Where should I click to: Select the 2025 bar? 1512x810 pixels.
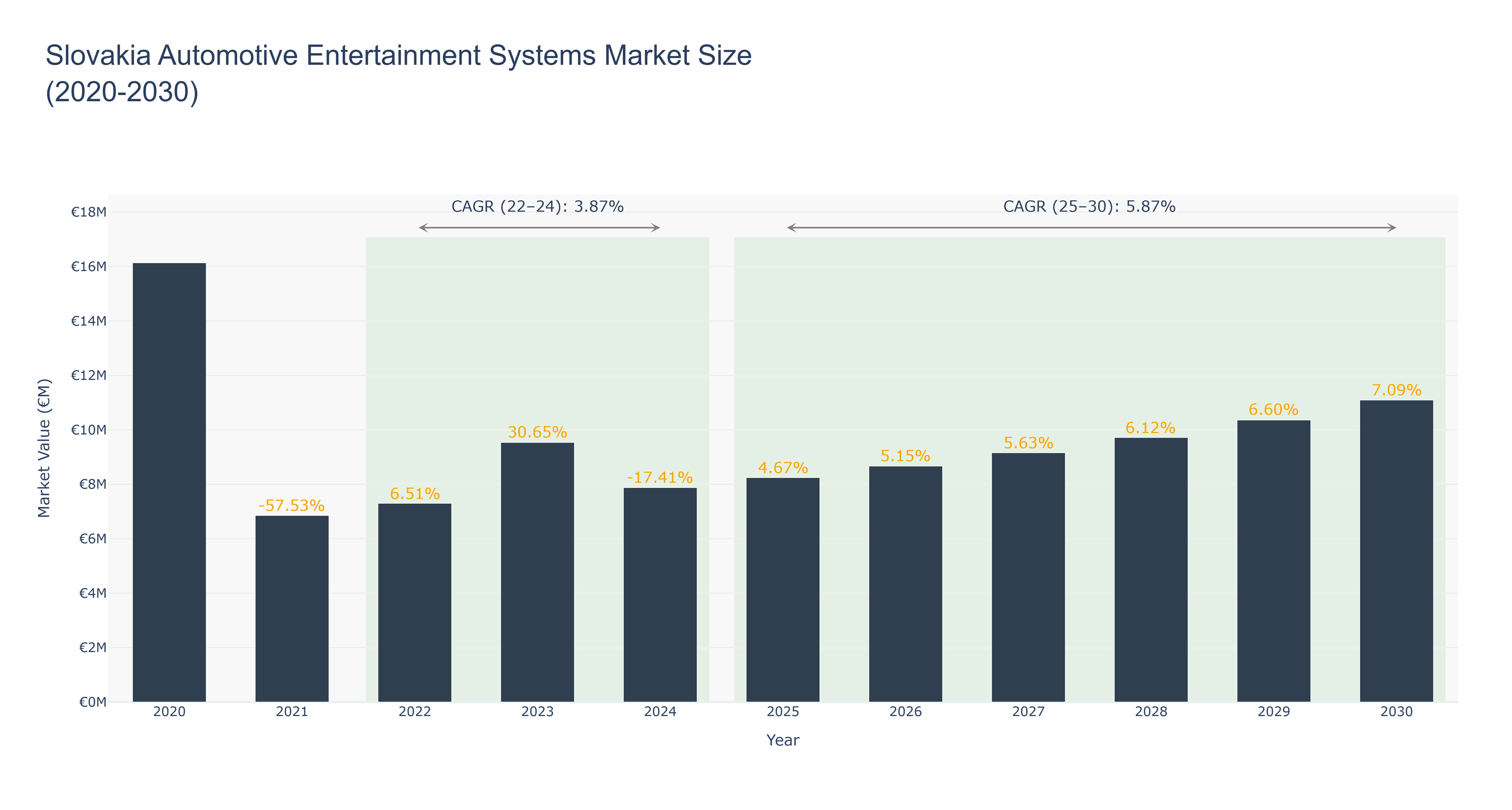point(782,590)
